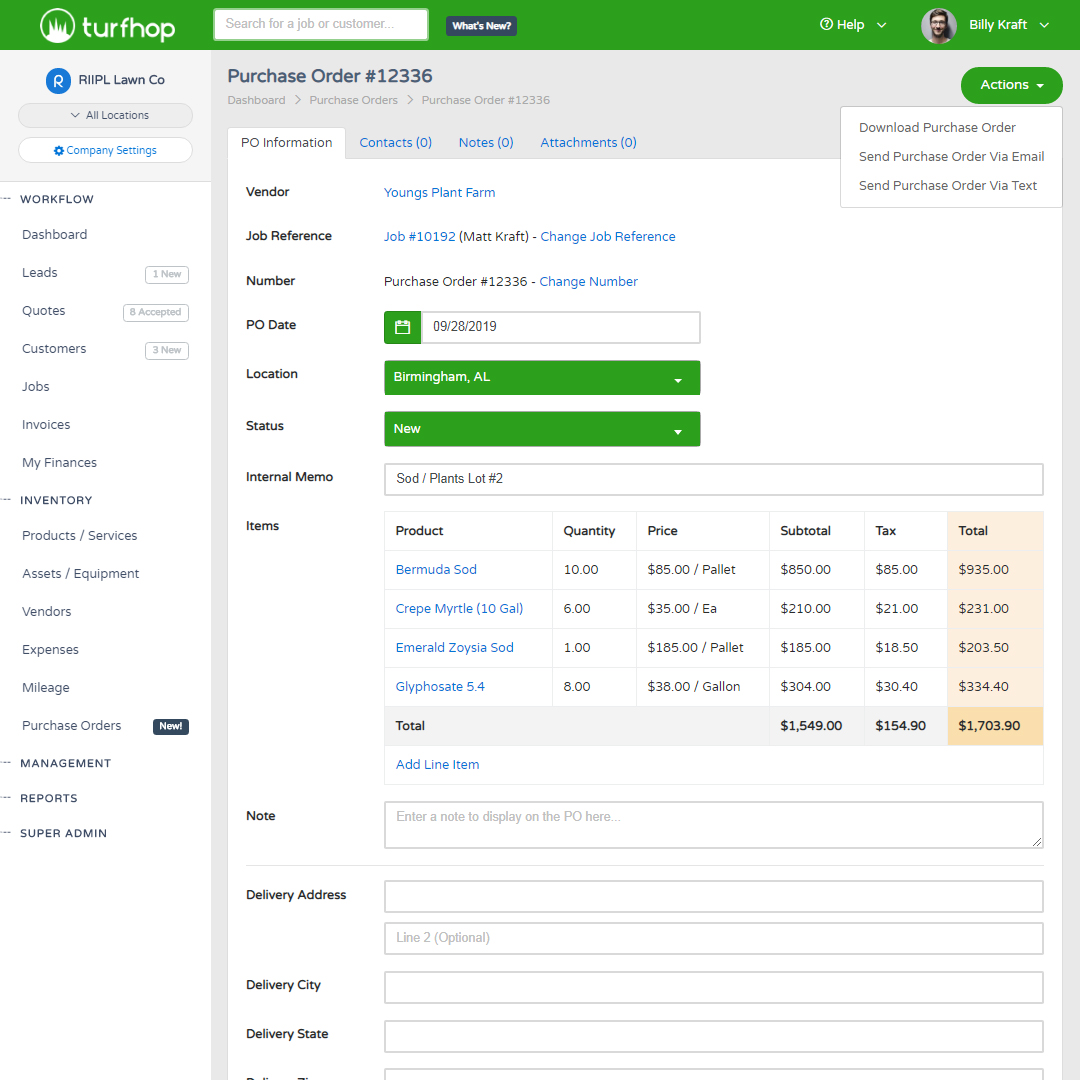Open the Actions dropdown
The height and width of the screenshot is (1080, 1080).
tap(1011, 86)
